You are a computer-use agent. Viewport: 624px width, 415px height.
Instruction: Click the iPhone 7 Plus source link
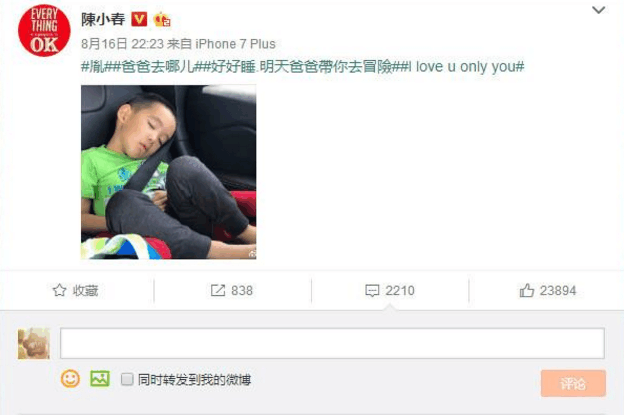235,44
